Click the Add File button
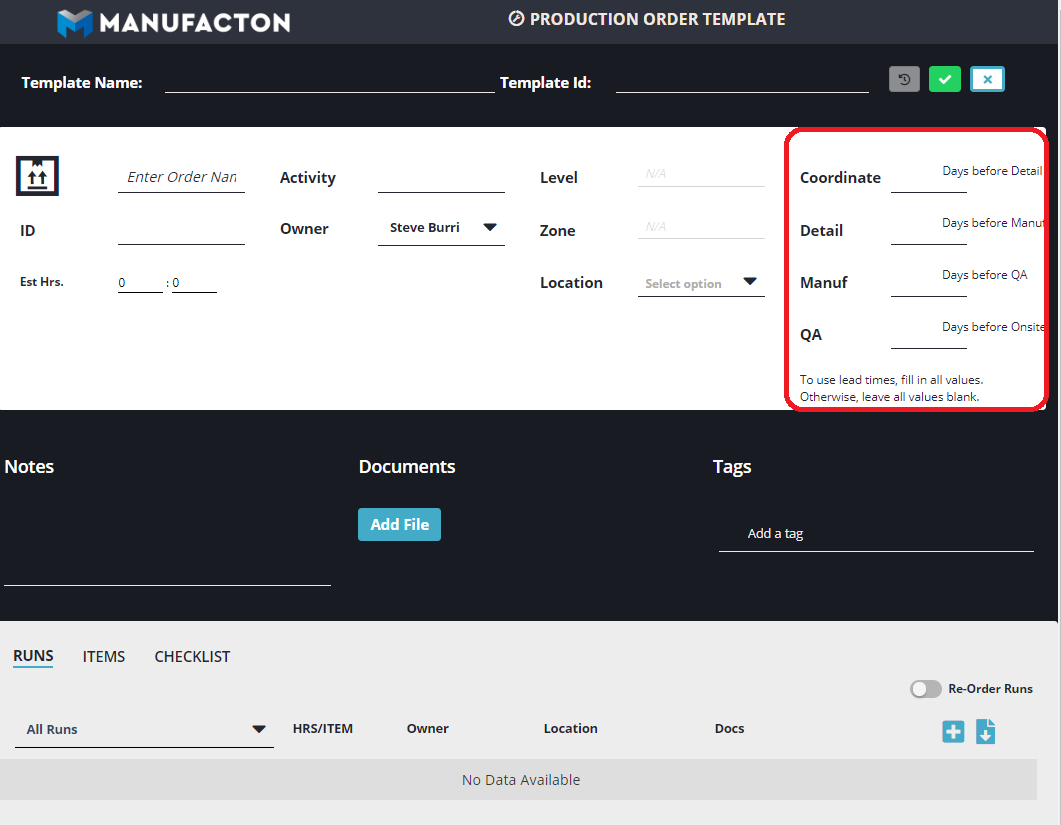 399,524
